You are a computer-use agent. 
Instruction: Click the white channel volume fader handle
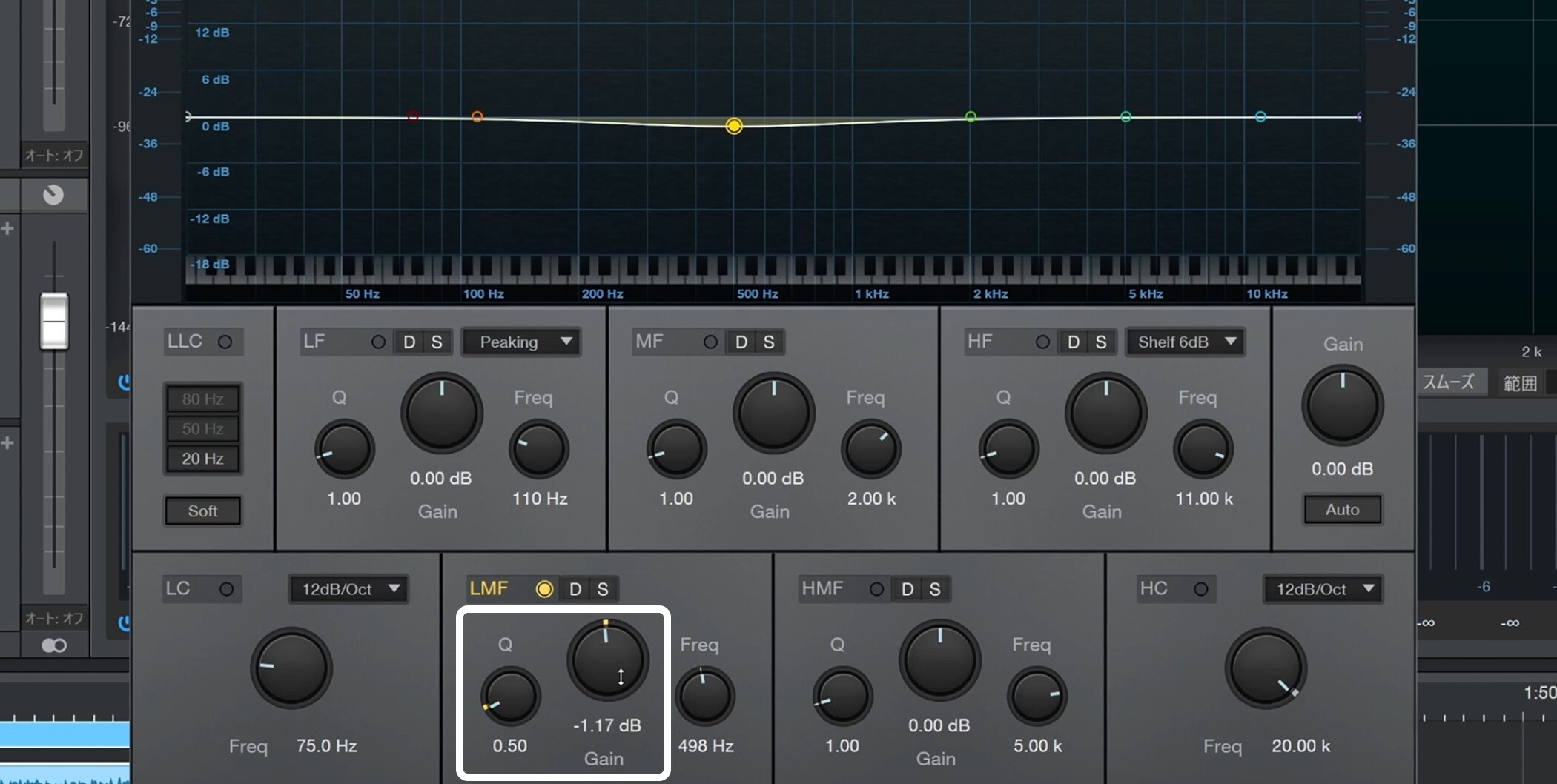pos(54,322)
